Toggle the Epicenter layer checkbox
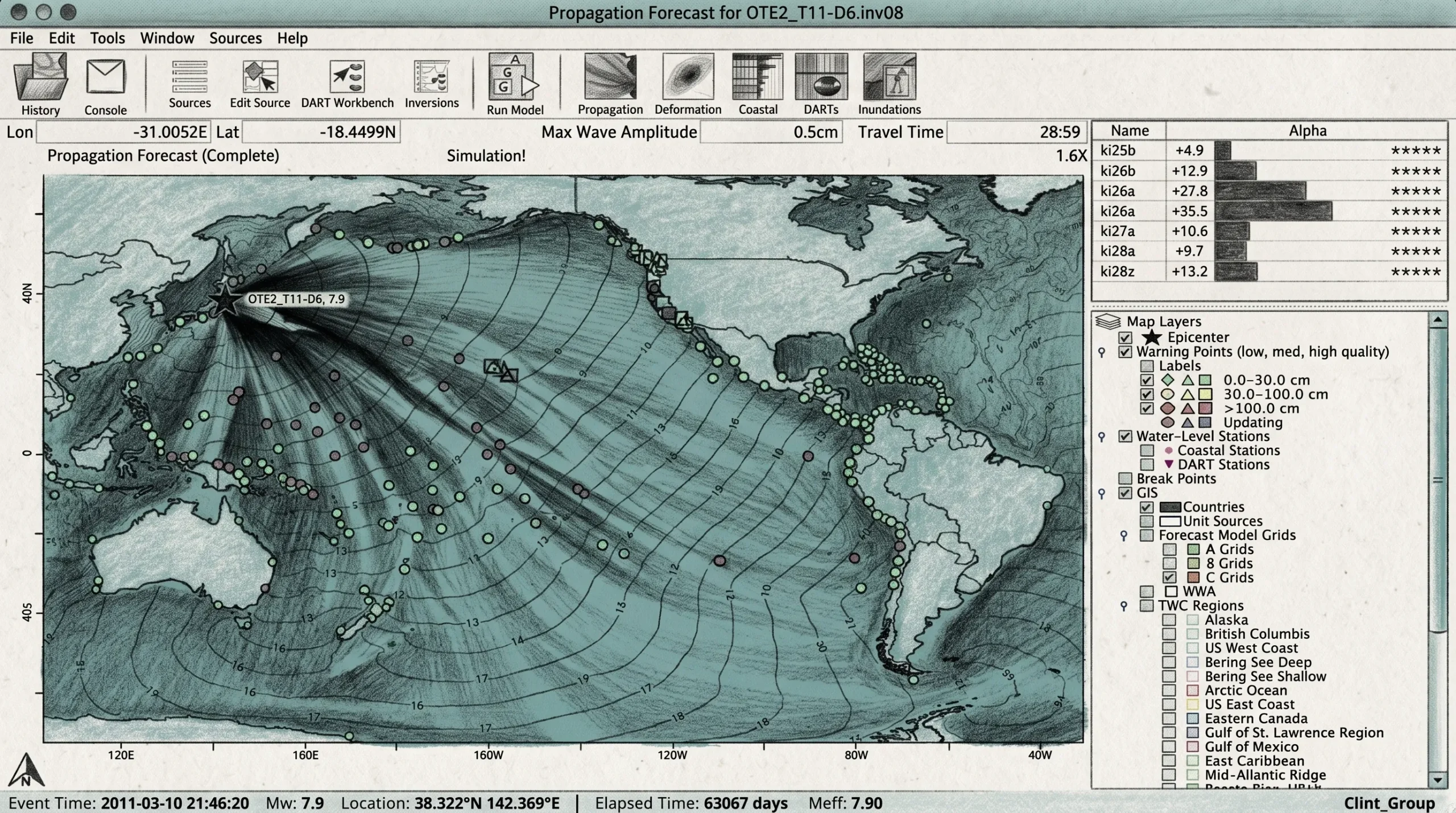The width and height of the screenshot is (1456, 813). click(1125, 337)
